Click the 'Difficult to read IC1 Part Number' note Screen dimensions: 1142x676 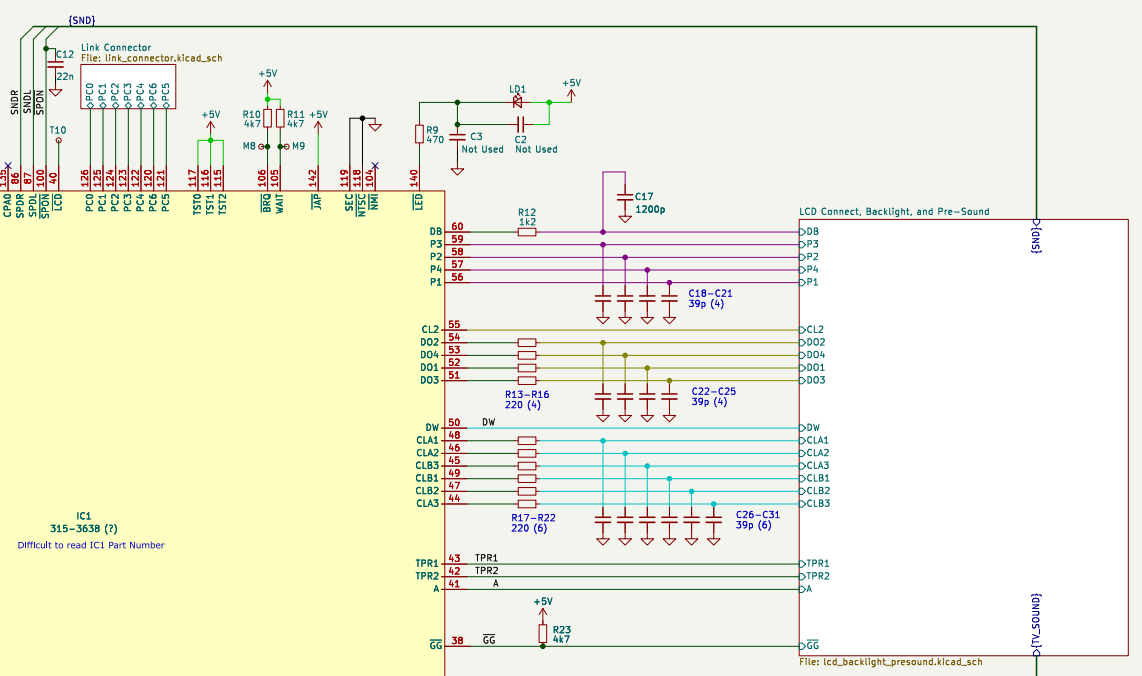90,545
